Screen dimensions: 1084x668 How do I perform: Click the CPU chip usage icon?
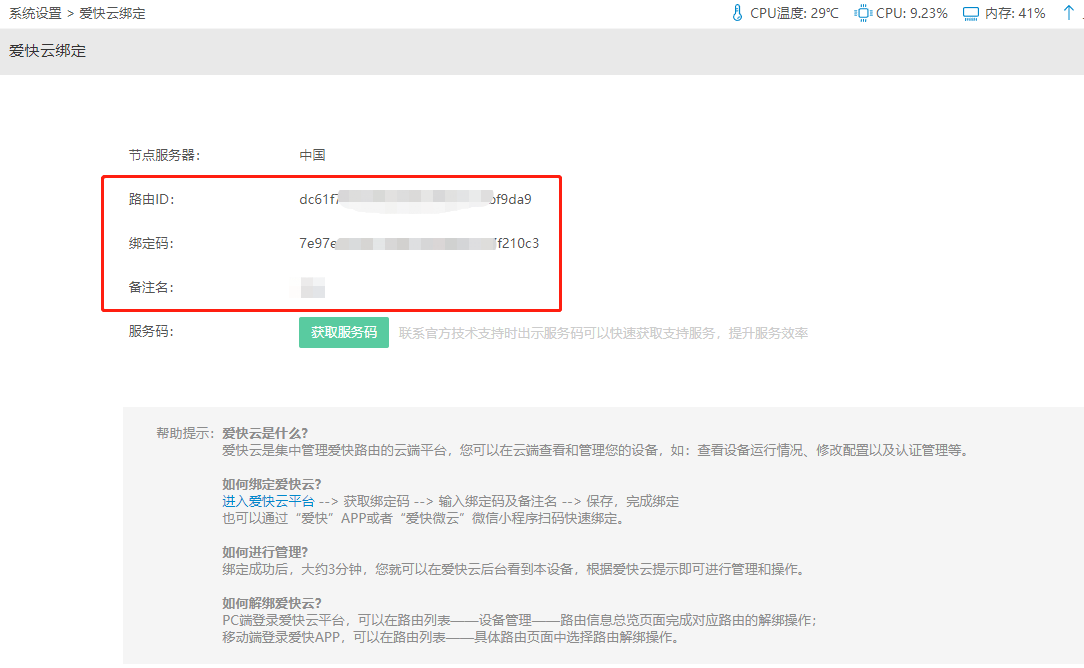click(863, 12)
